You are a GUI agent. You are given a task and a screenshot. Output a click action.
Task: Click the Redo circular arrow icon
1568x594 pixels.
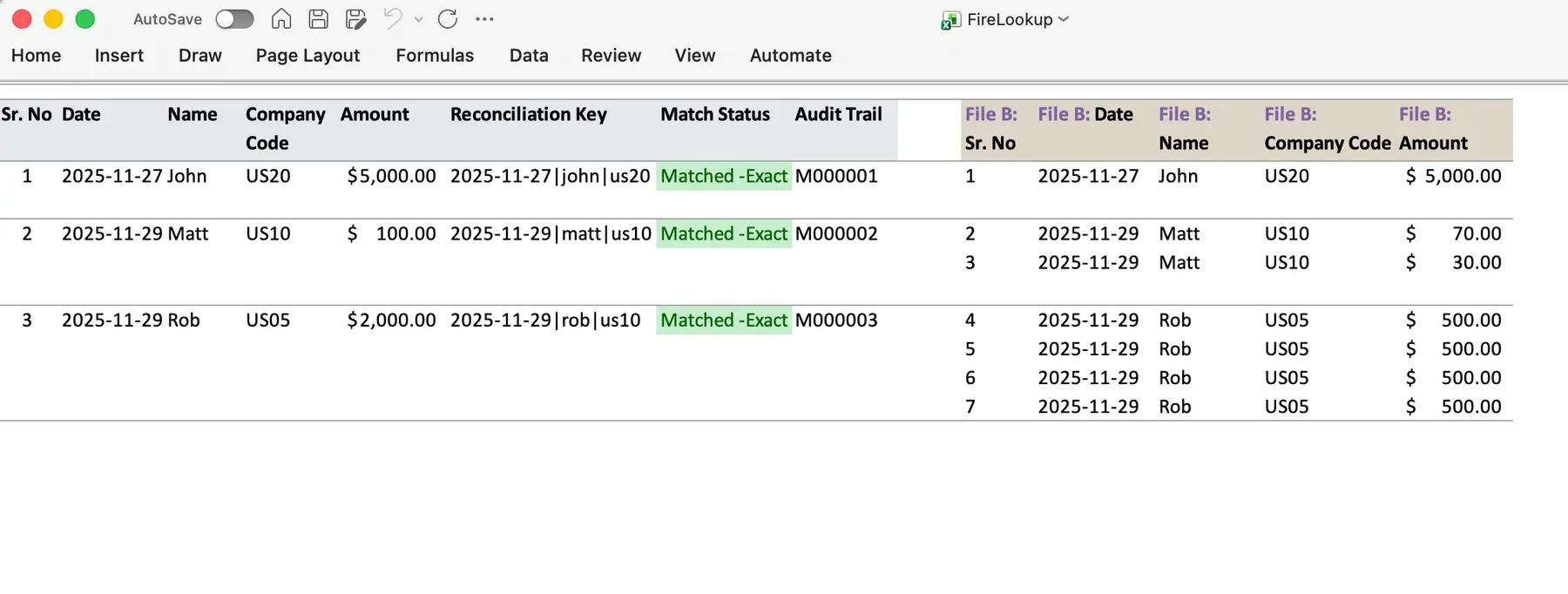click(448, 19)
